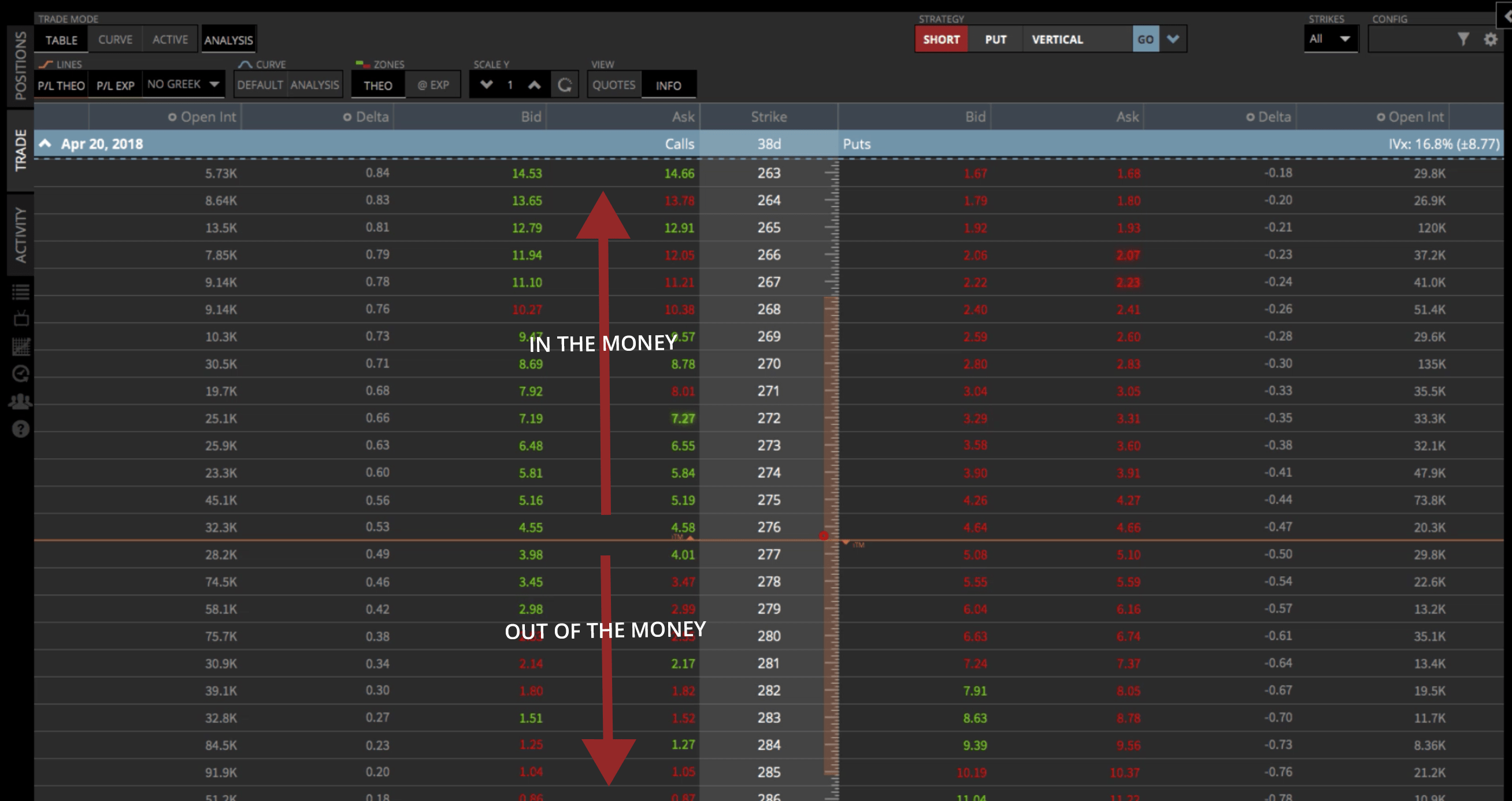Open the watchlist list icon in sidebar
The width and height of the screenshot is (1512, 801).
pos(21,291)
